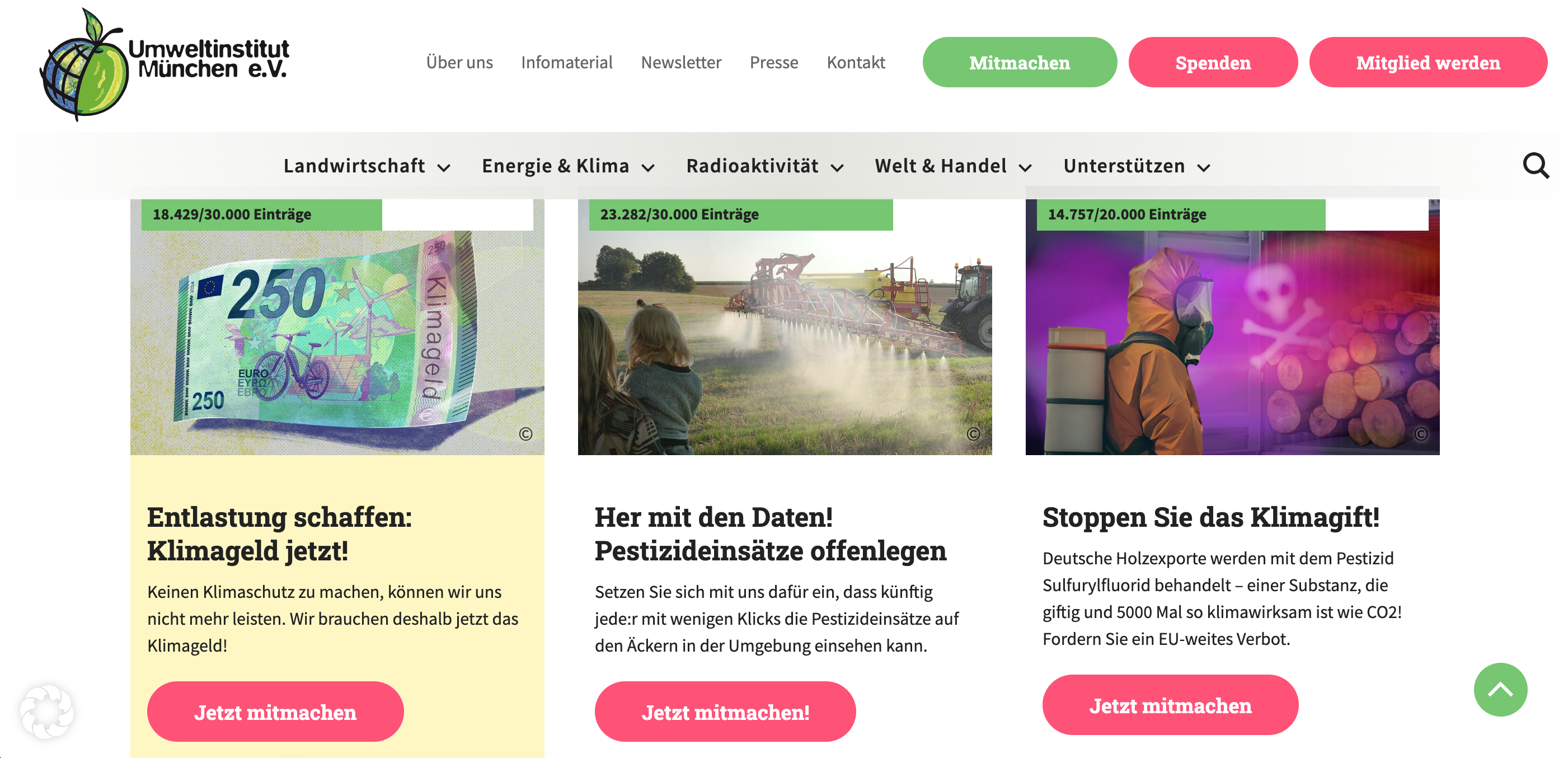Click the Umweltinstitut München apple logo
This screenshot has width=1568, height=758.
coord(165,64)
